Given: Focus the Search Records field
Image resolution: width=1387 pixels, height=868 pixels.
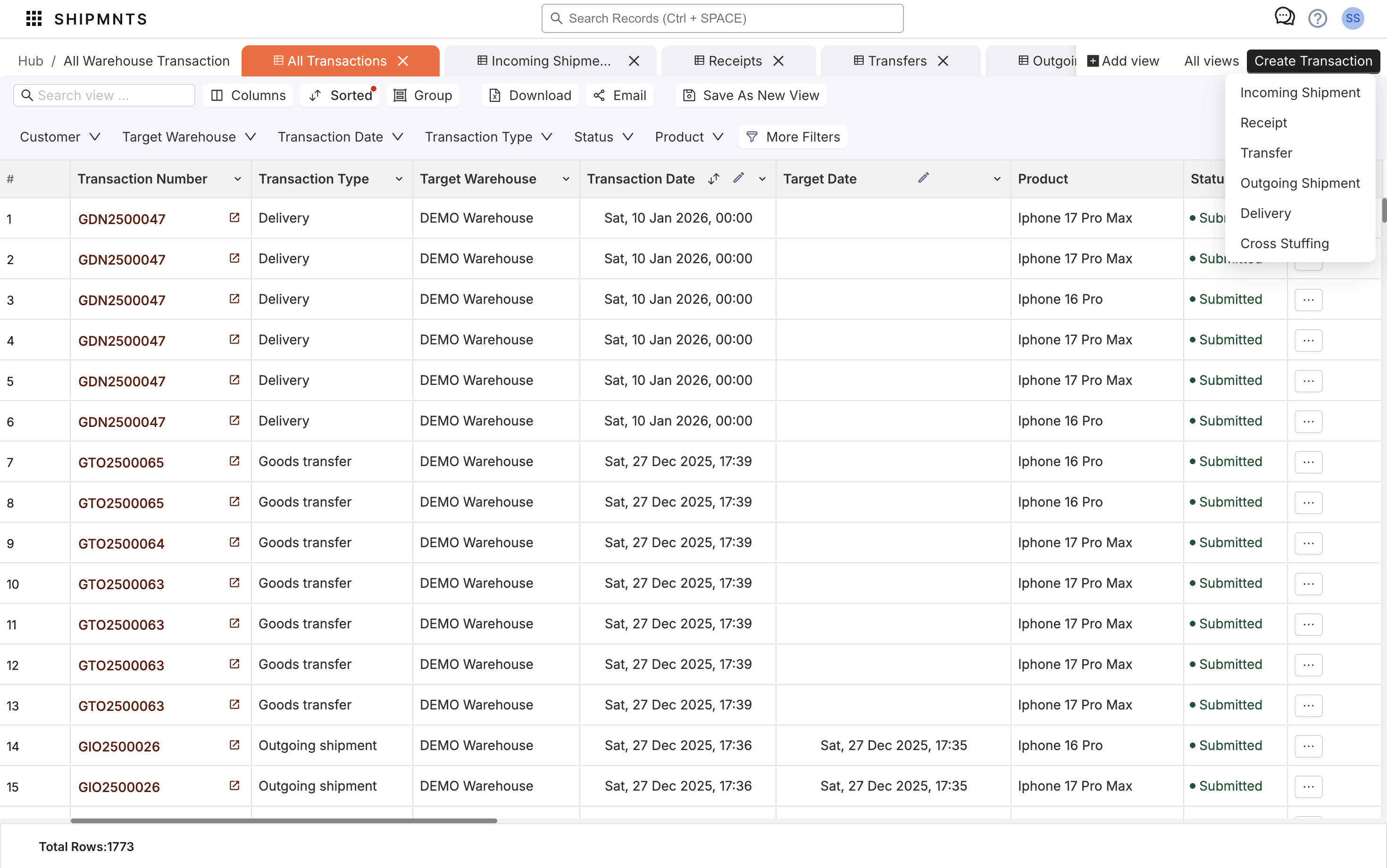Looking at the screenshot, I should 722,18.
